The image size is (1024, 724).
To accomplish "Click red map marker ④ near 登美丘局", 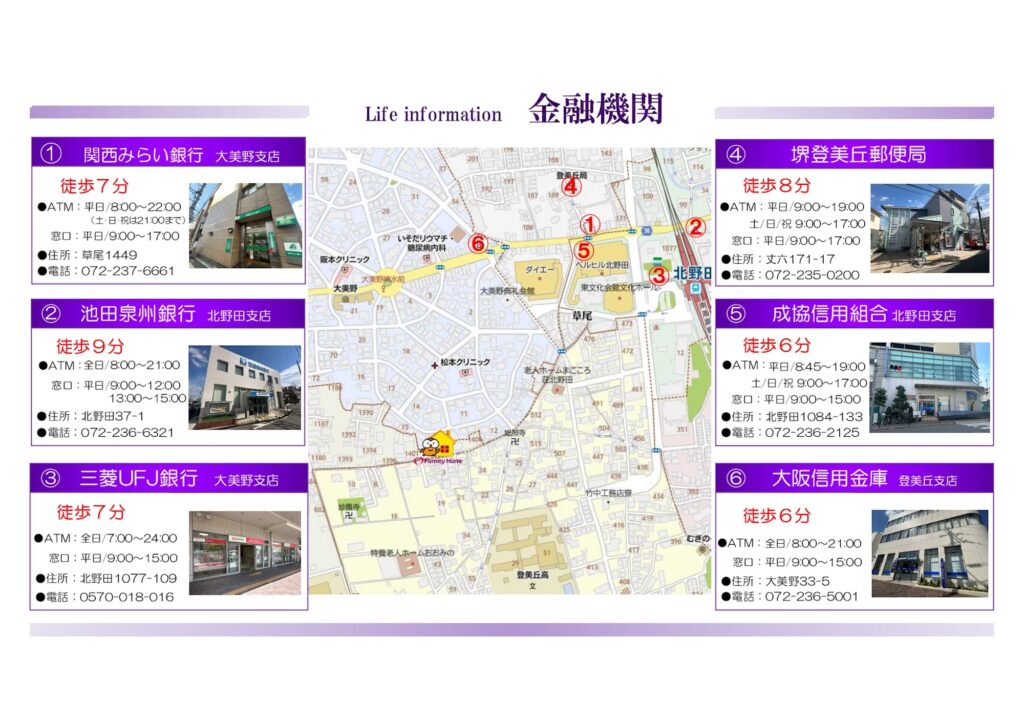I will coord(571,187).
